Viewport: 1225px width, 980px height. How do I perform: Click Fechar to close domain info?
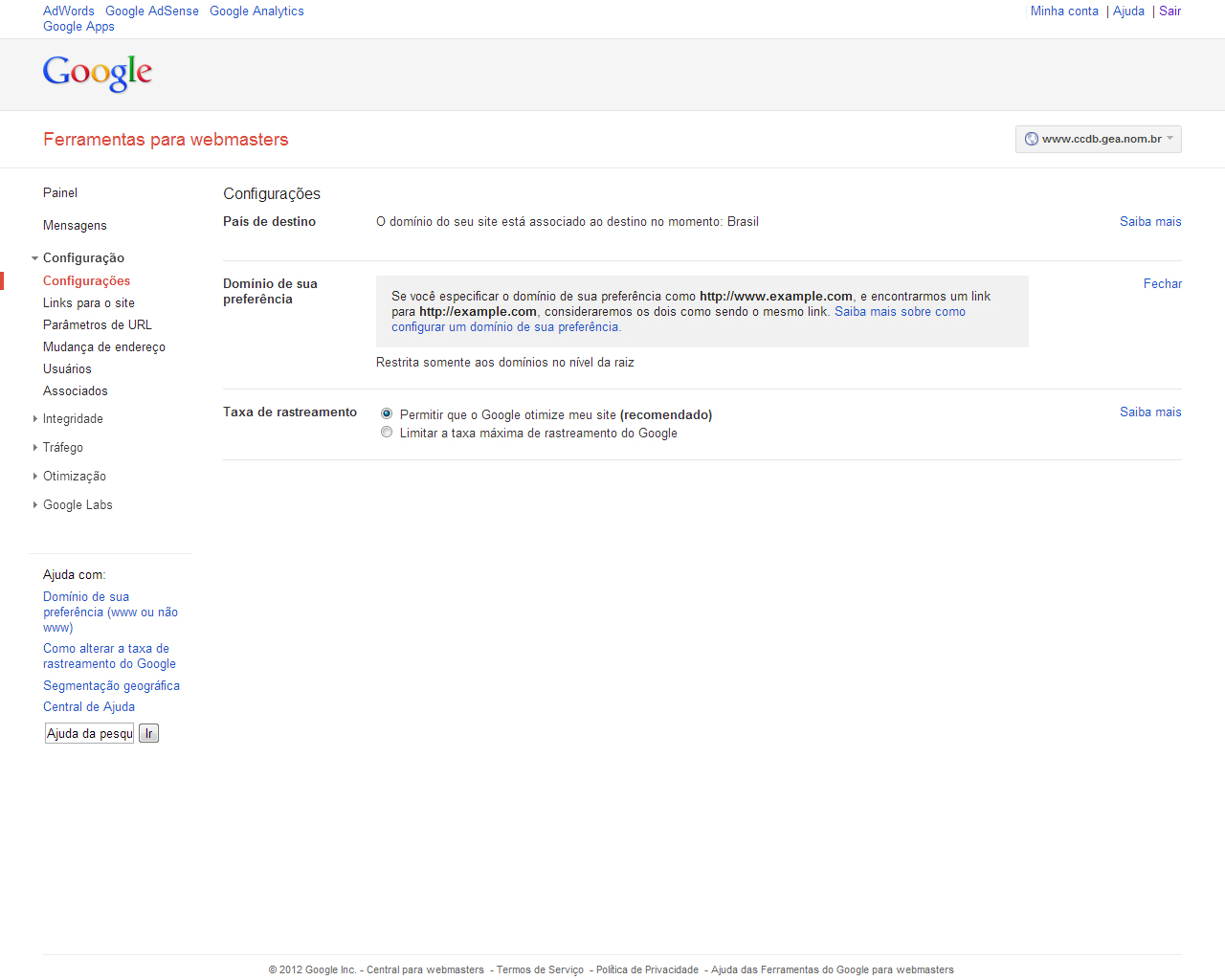click(x=1162, y=283)
